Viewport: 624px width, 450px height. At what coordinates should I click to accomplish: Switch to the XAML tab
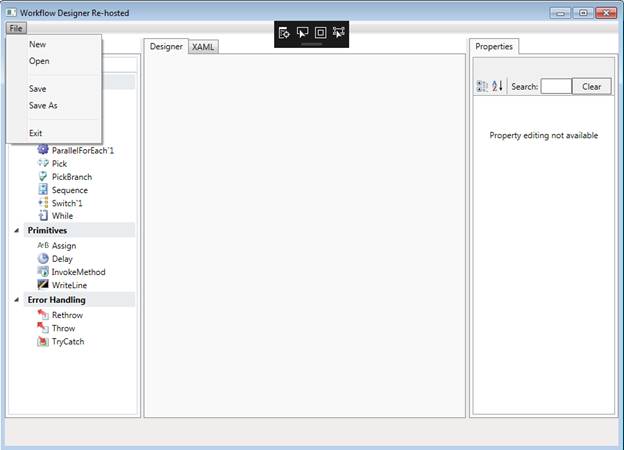tap(203, 47)
